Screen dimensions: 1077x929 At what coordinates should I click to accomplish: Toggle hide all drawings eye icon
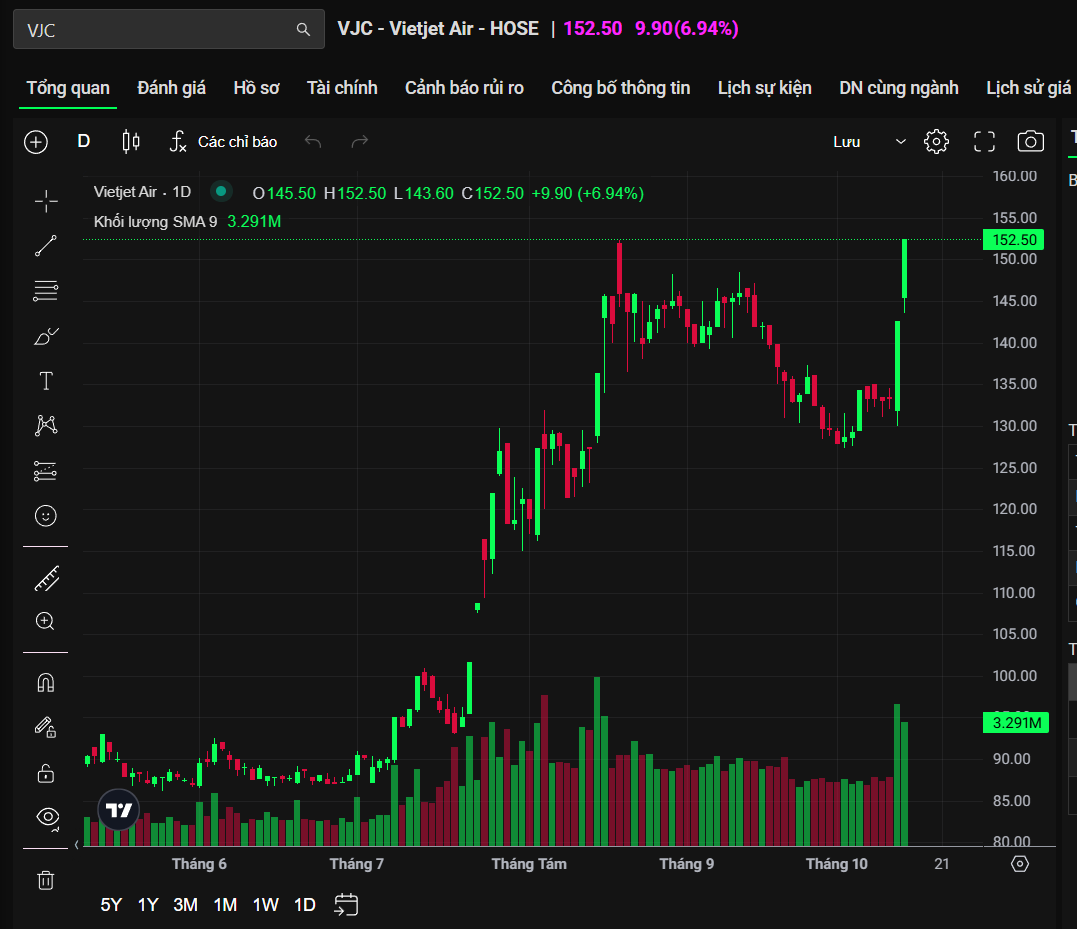point(46,817)
